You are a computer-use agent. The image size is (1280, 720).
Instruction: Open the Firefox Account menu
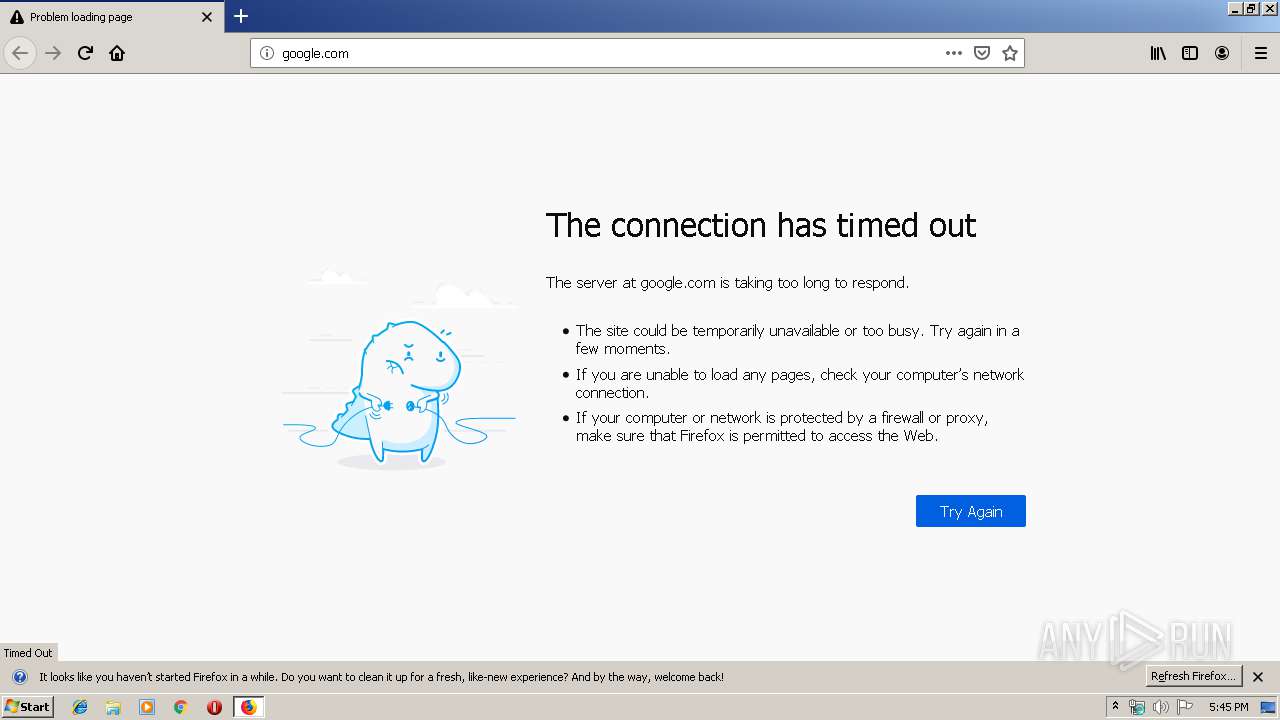1222,53
